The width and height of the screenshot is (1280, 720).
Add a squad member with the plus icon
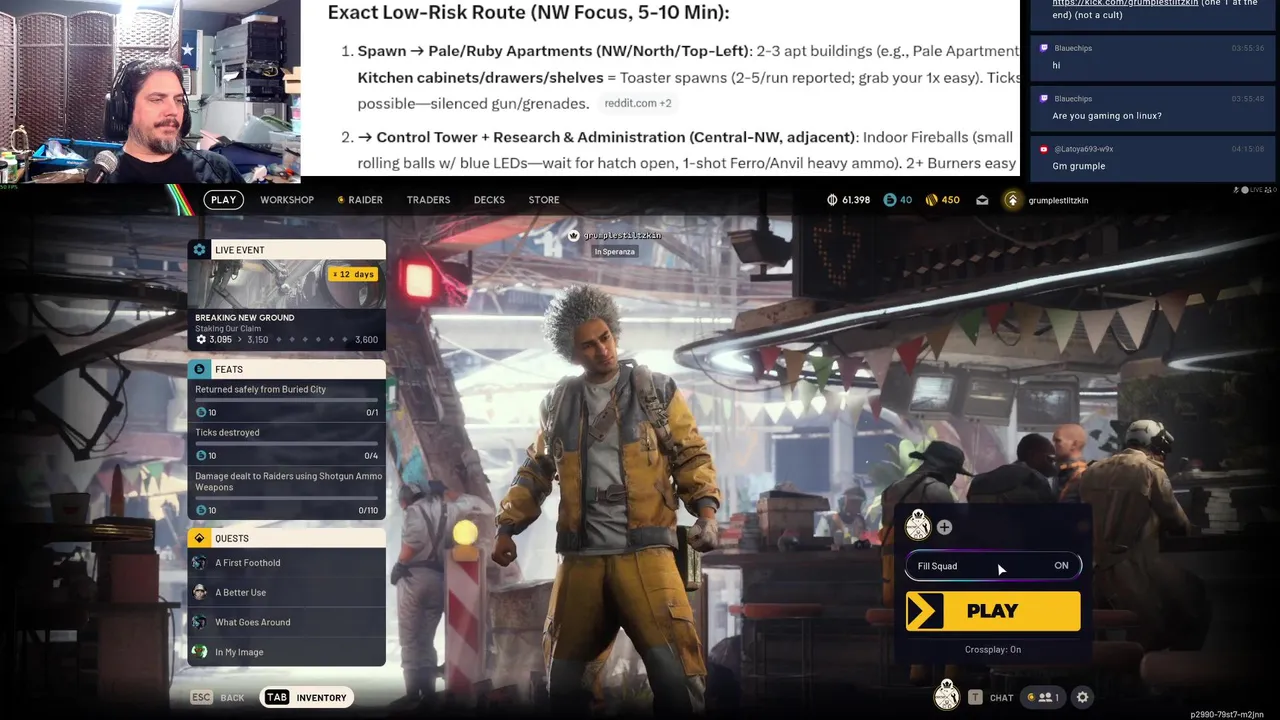[x=944, y=527]
